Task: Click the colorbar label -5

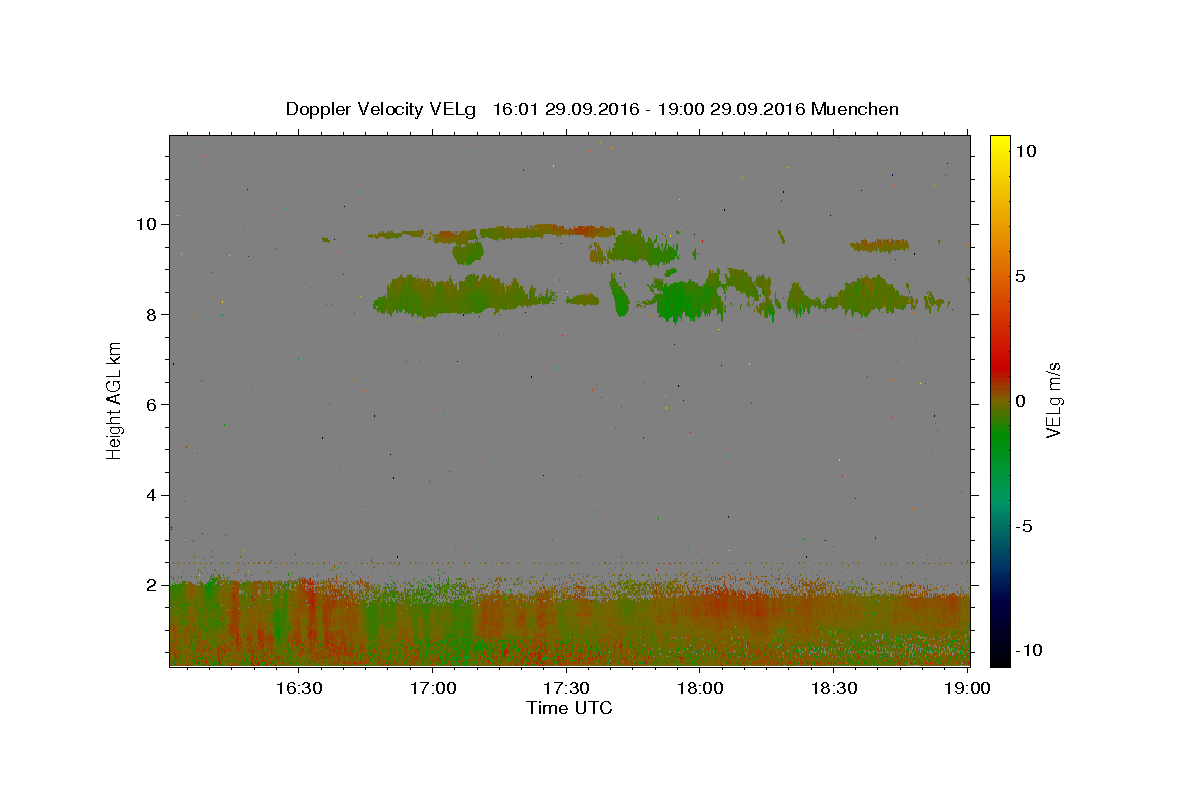Action: 1025,526
